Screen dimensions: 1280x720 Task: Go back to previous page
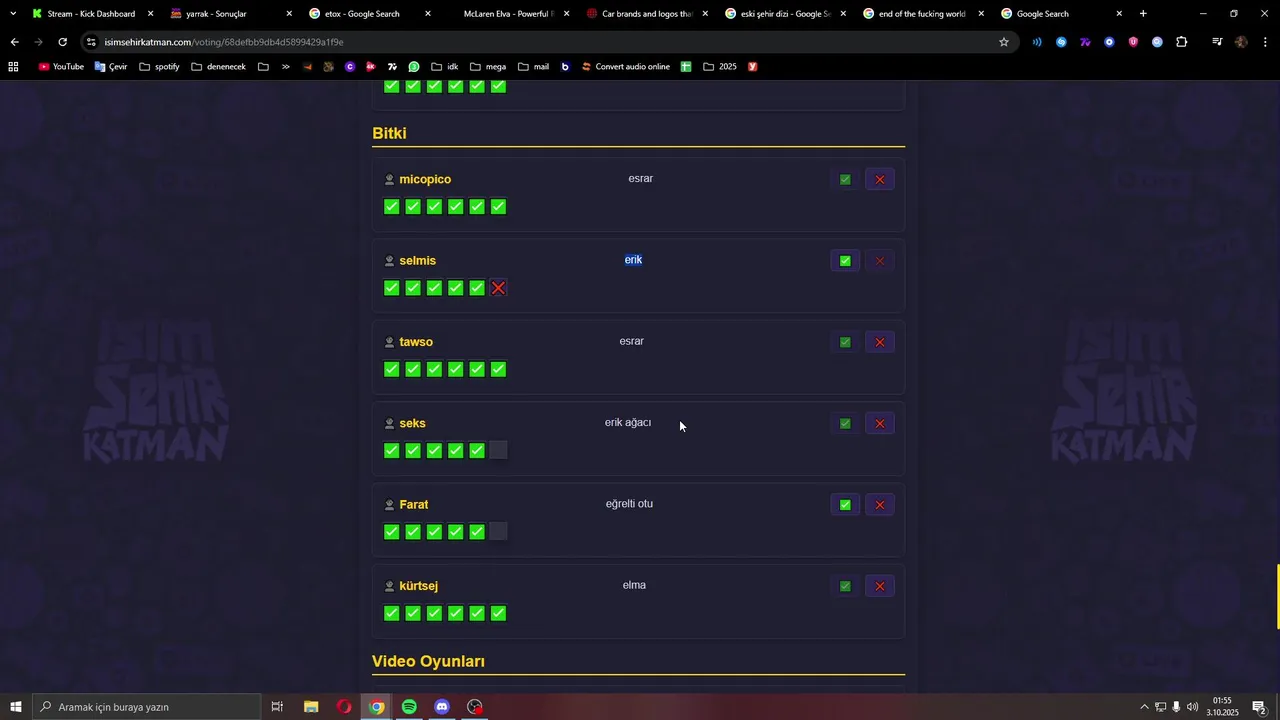(14, 42)
